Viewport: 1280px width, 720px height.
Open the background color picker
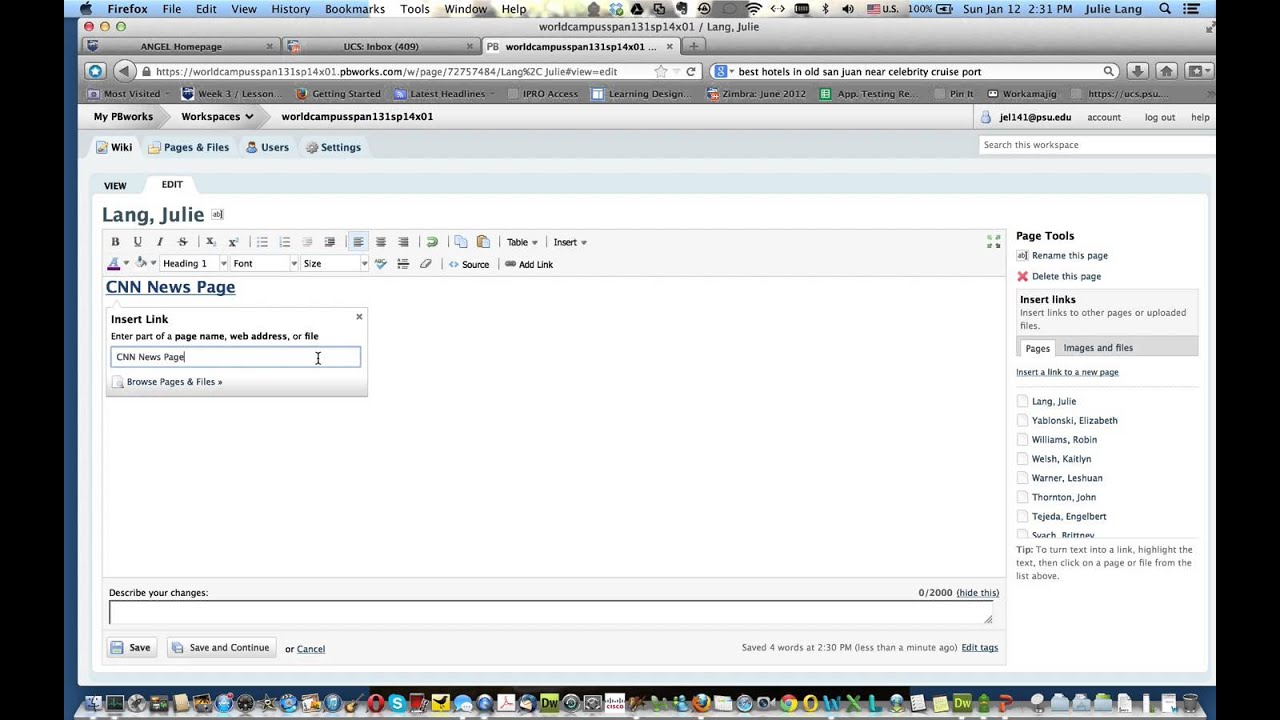[x=146, y=264]
